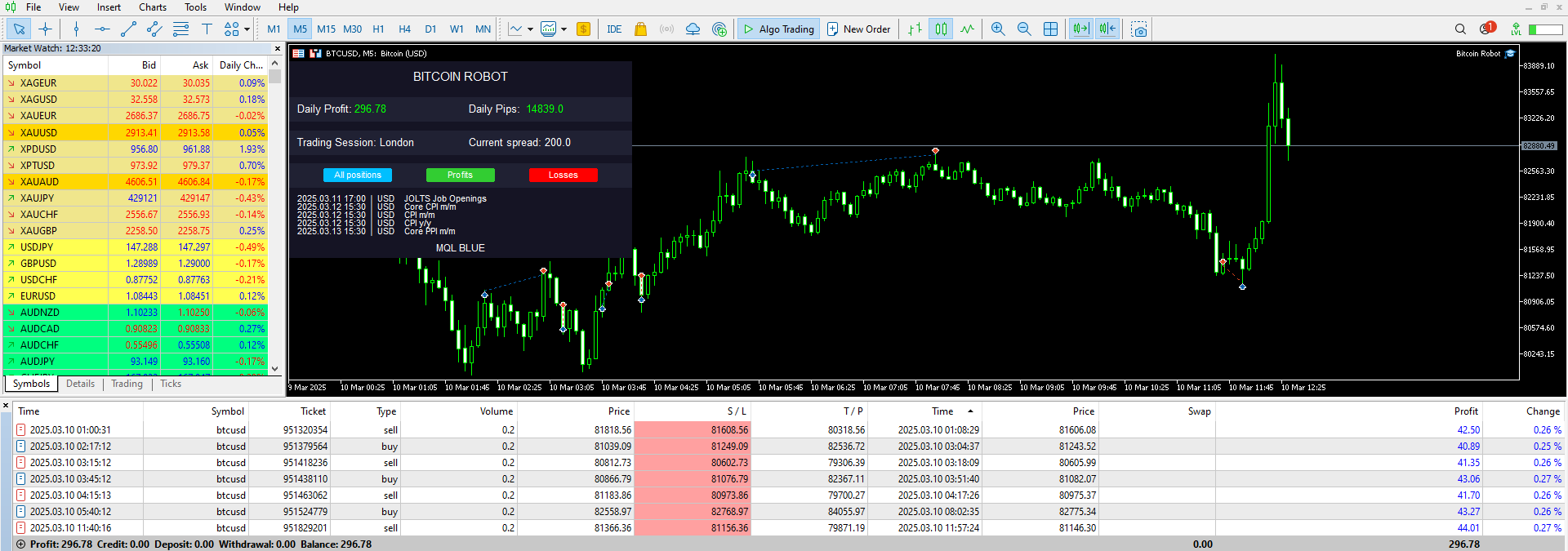Click the green LVL icon
The image size is (1568, 551).
pyautogui.click(x=1517, y=29)
